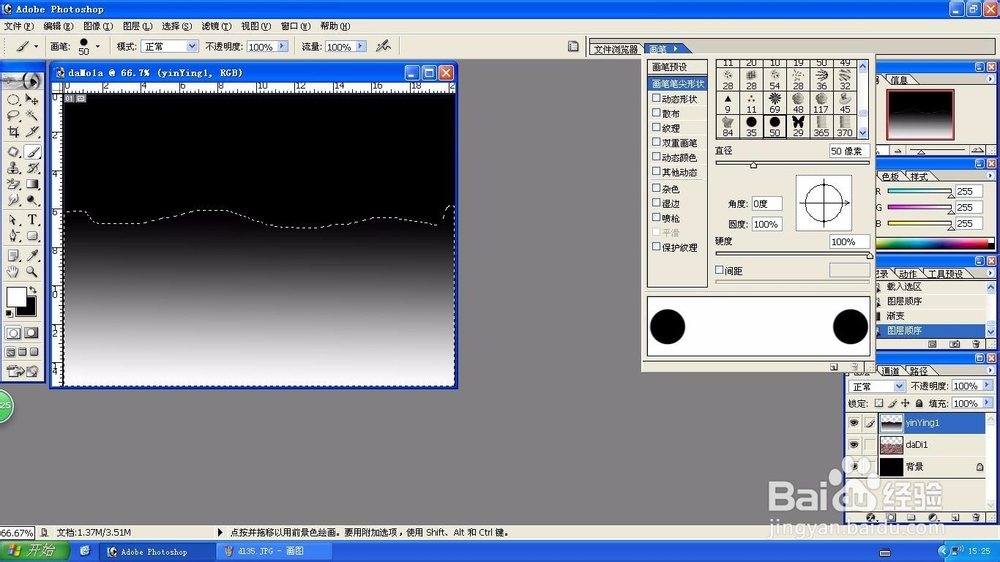Screen dimensions: 1000x562
Task: Open the 模式 blending mode dropdown
Action: tap(191, 47)
